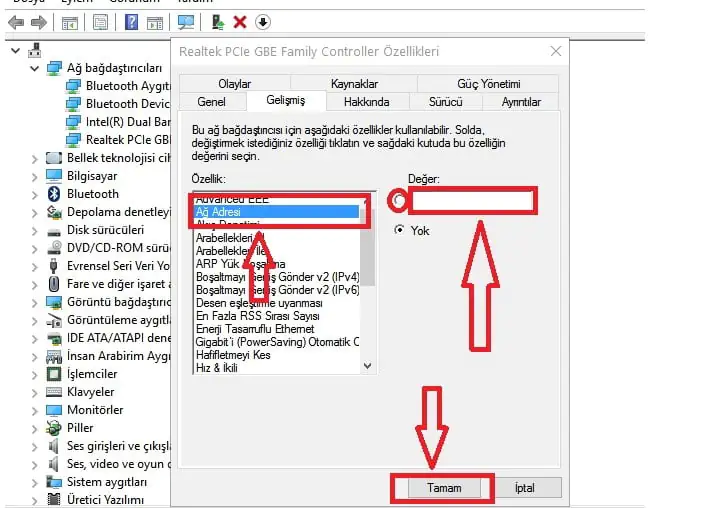Switch to the Hakkında tab
The image size is (702, 508).
click(367, 102)
